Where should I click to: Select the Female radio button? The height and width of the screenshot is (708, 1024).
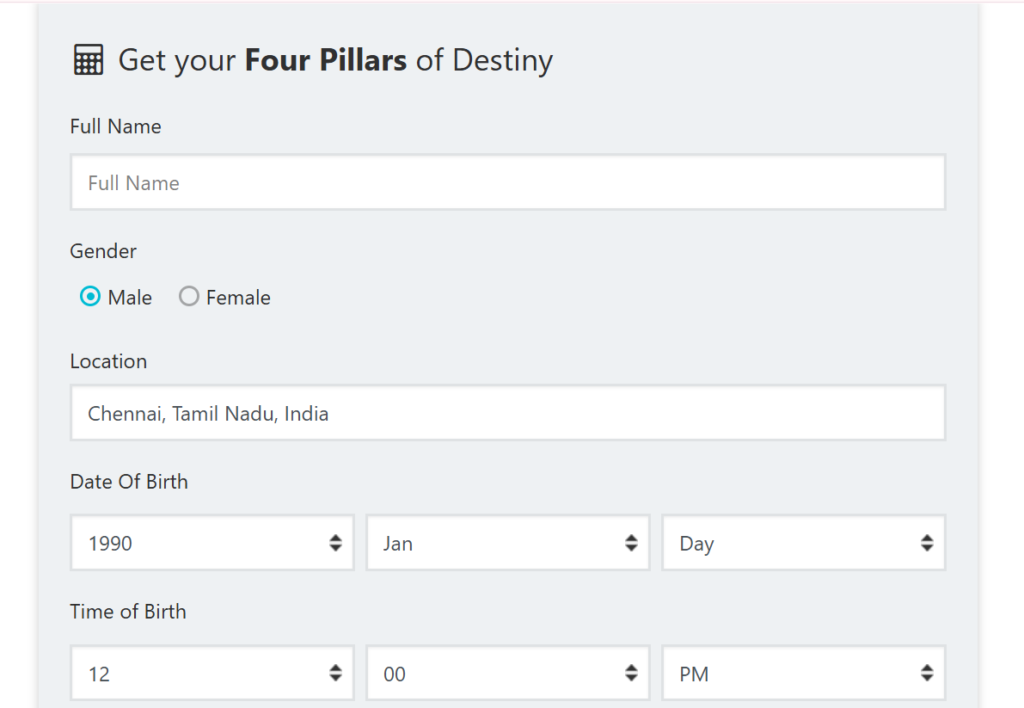189,297
